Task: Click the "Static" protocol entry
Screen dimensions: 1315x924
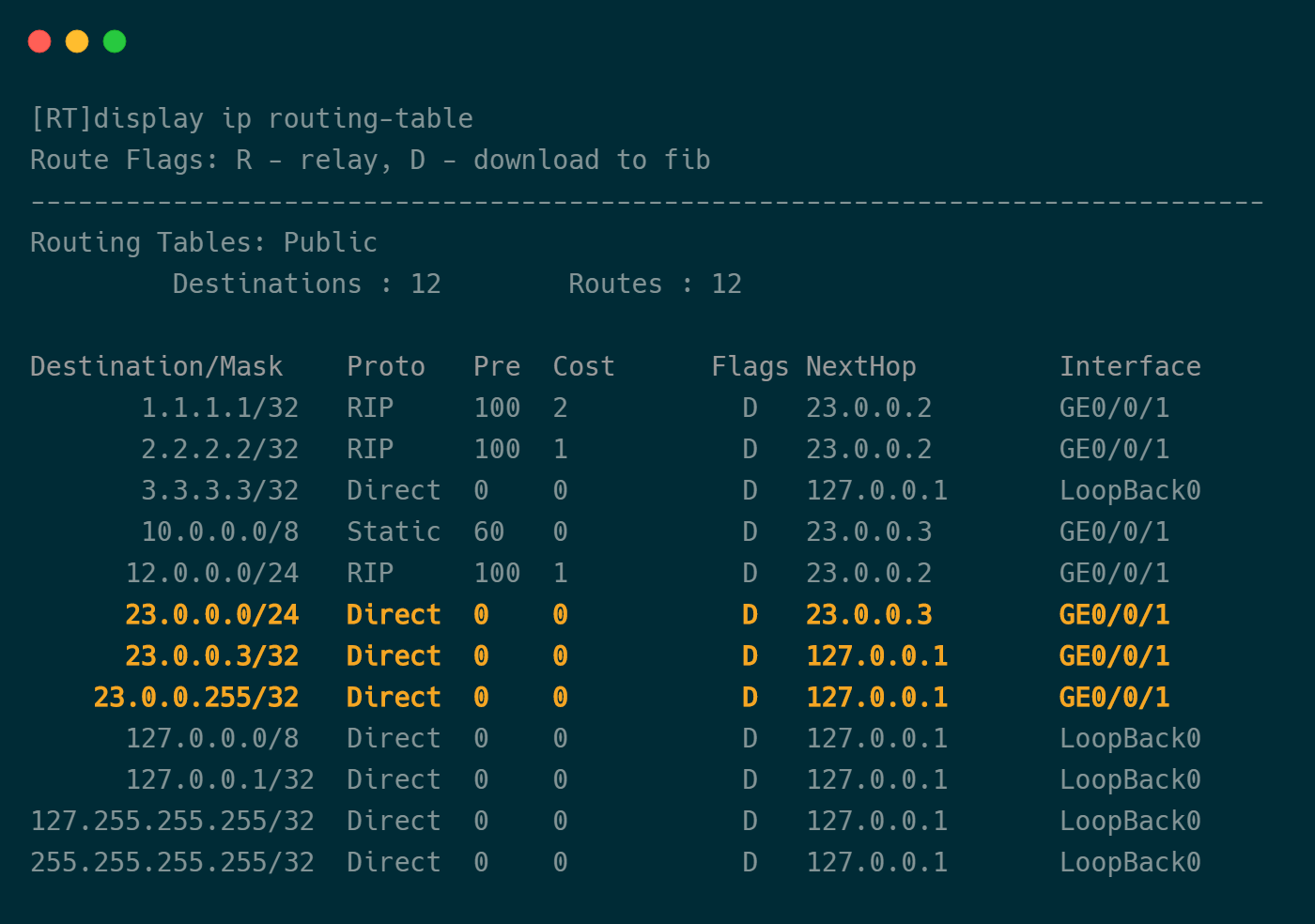Action: pyautogui.click(x=394, y=532)
